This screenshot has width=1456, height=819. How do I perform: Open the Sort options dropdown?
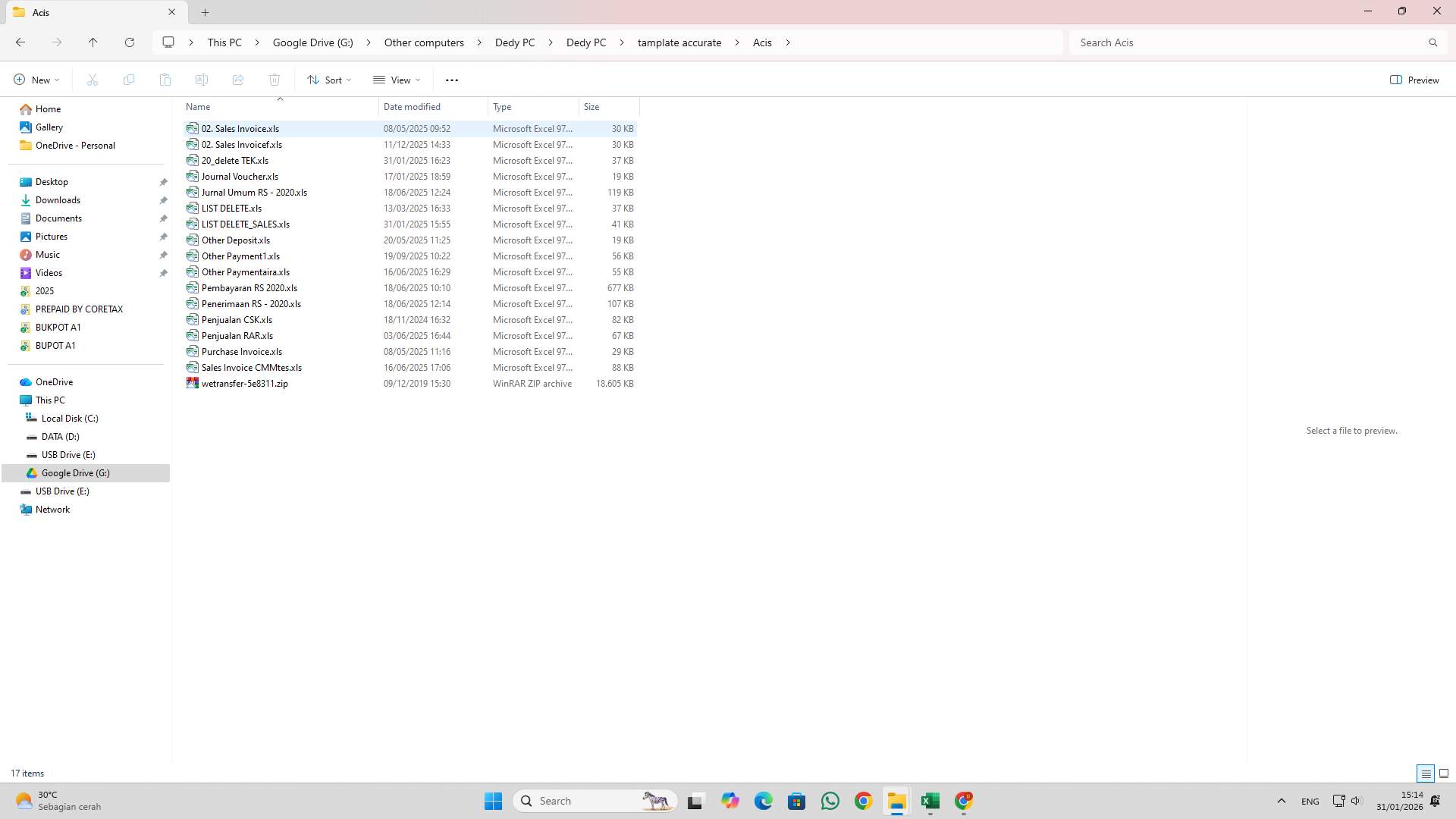click(328, 80)
